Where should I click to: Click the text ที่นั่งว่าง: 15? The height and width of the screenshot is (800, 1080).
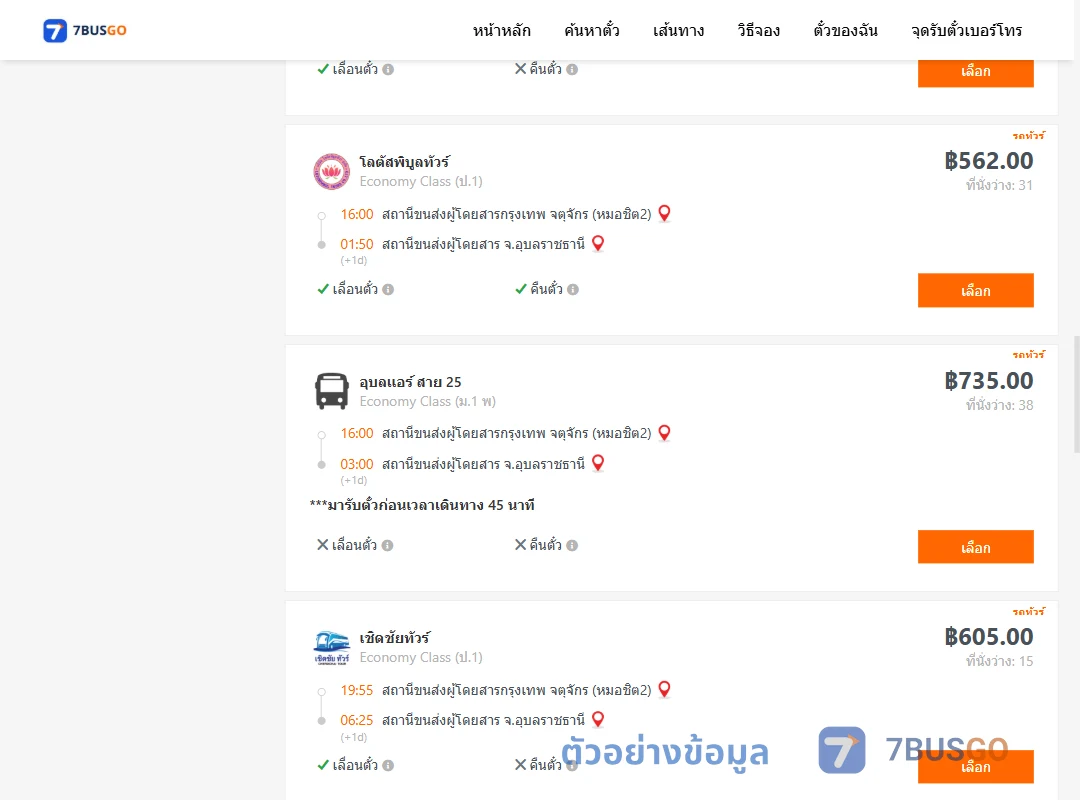tap(999, 661)
